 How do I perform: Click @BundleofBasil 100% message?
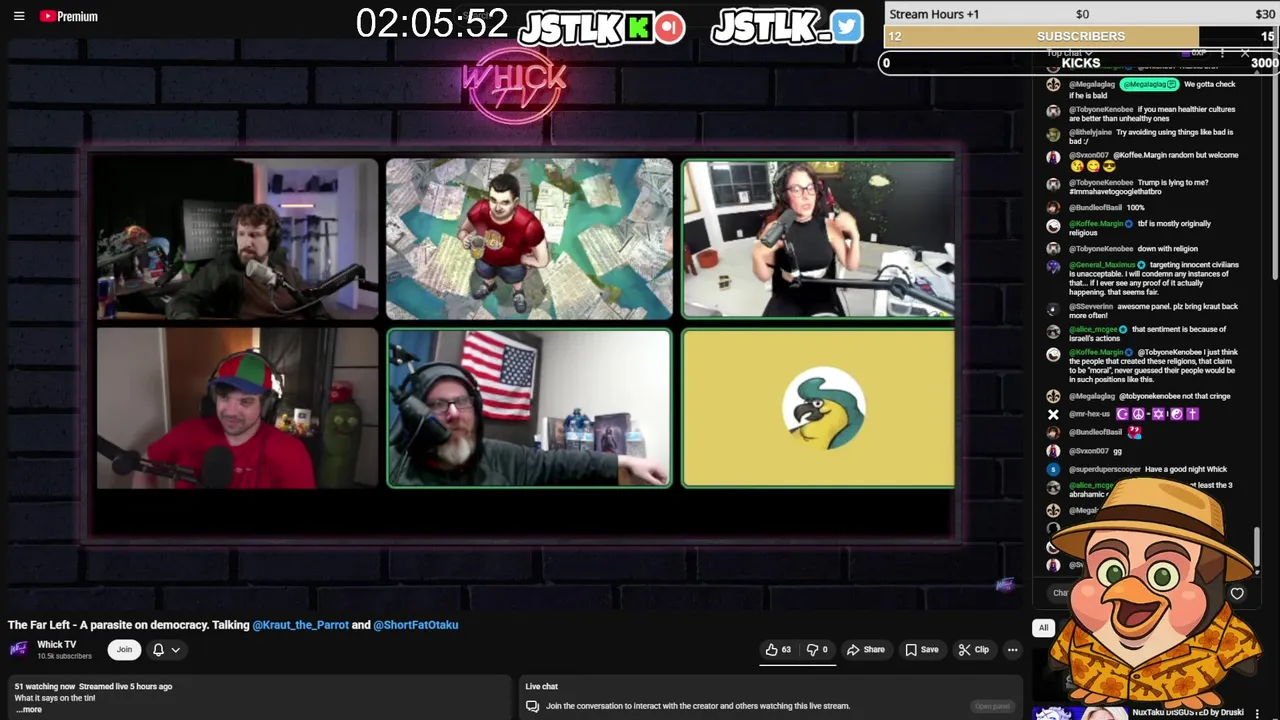[x=1107, y=207]
